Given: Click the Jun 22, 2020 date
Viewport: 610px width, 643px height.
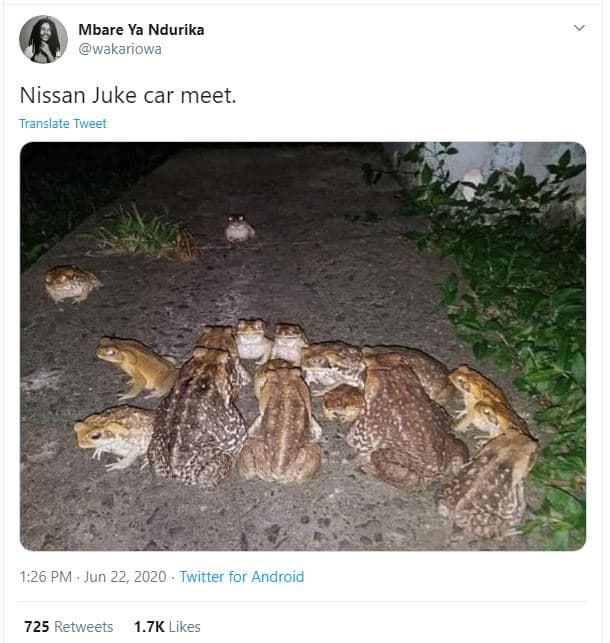Looking at the screenshot, I should [129, 577].
